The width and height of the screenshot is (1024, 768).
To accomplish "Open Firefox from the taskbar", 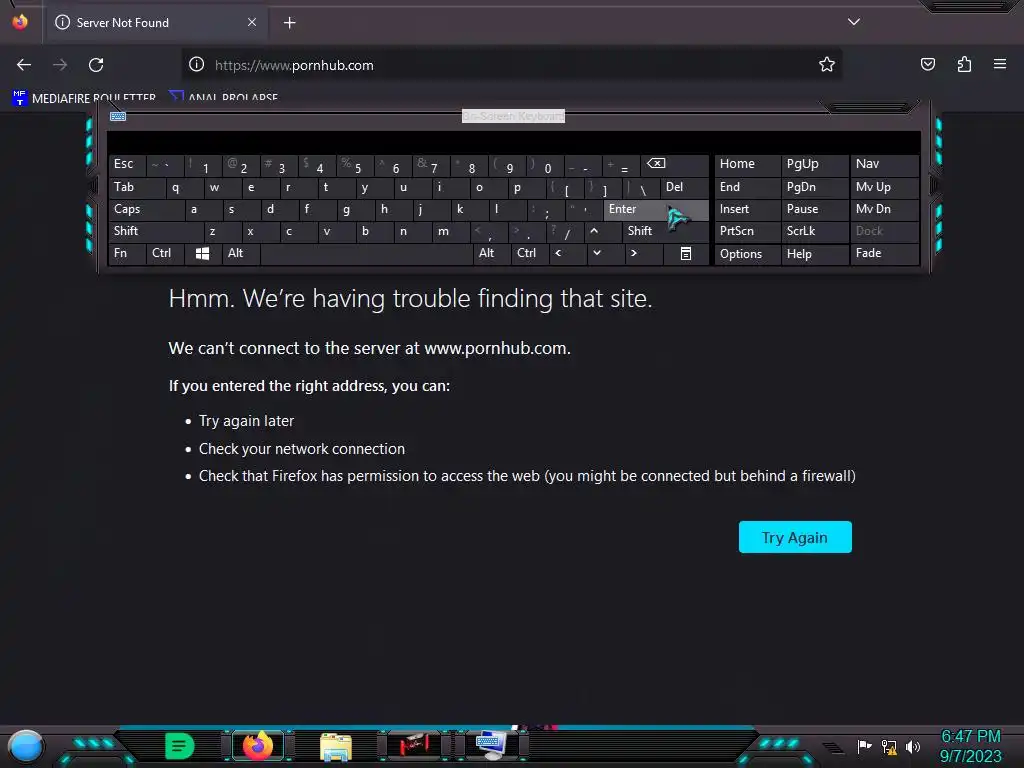I will (x=258, y=746).
